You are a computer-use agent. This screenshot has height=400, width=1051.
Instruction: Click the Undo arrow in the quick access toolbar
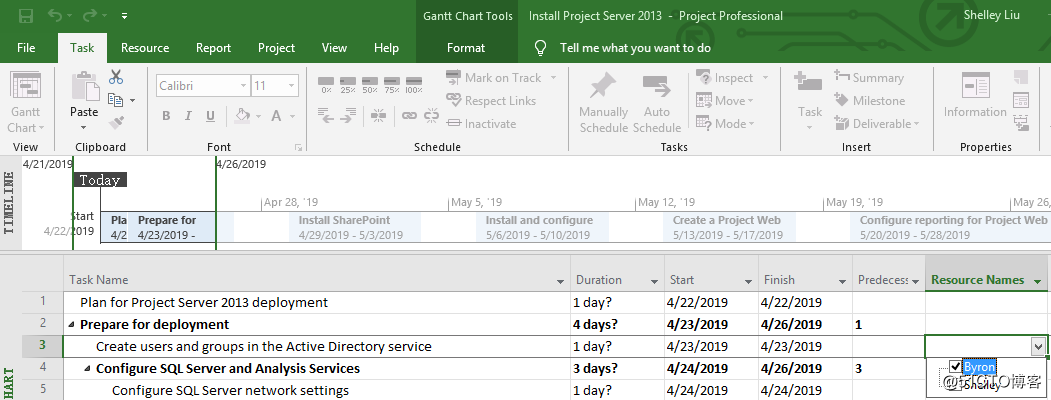(57, 15)
